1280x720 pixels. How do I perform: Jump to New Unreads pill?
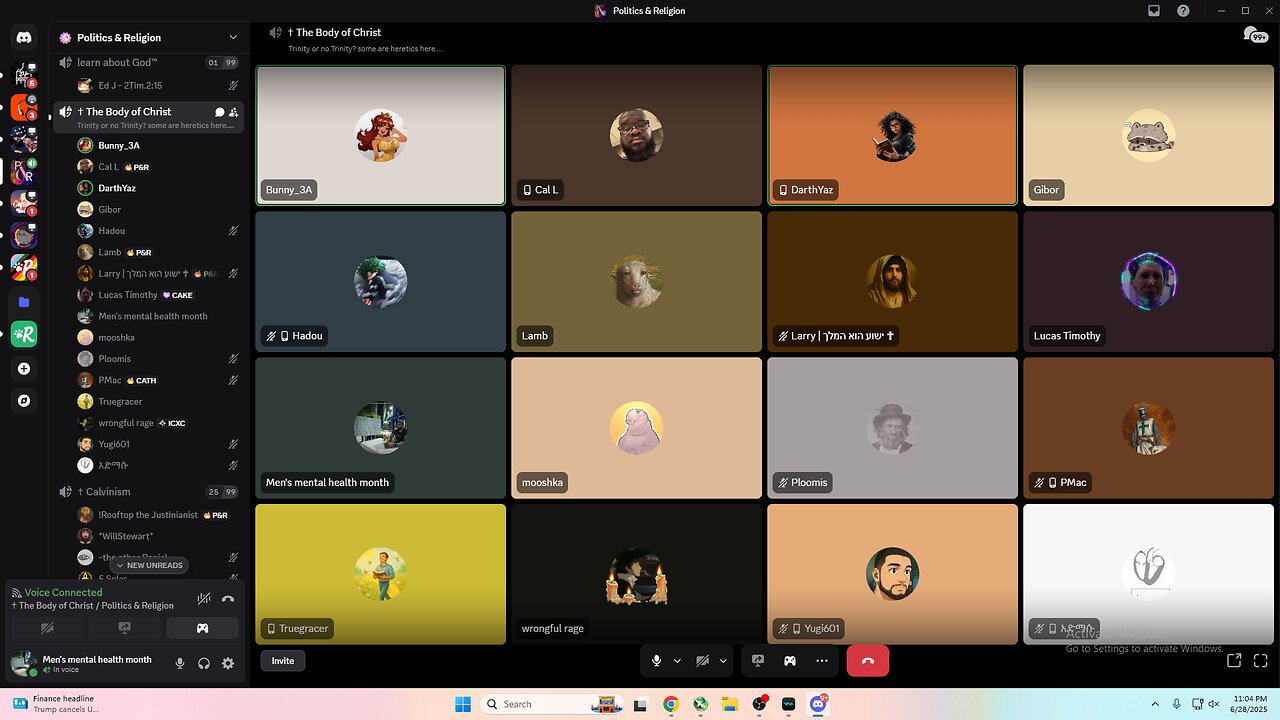[149, 565]
